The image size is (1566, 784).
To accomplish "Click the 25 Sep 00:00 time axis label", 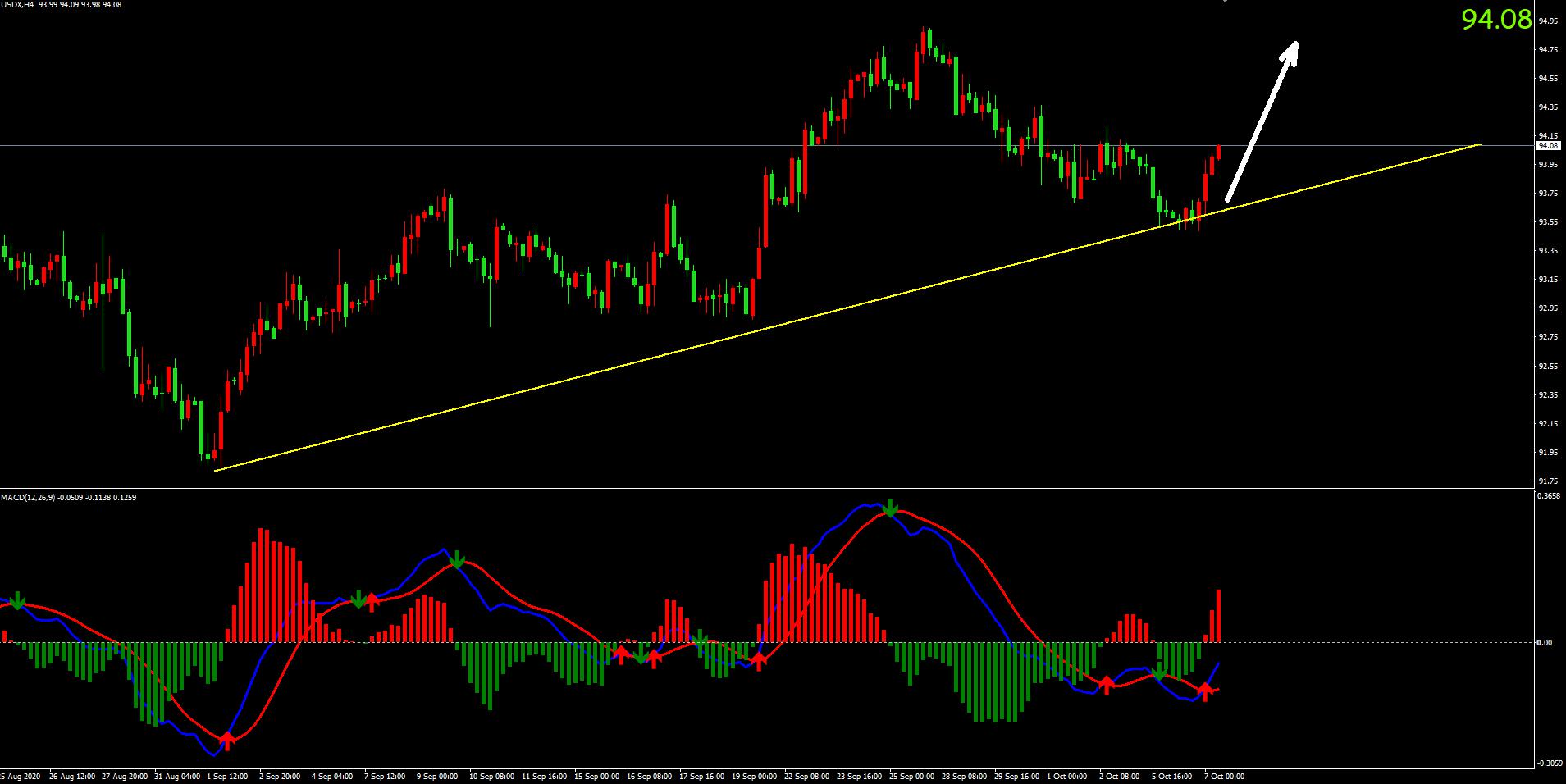I will tap(913, 776).
